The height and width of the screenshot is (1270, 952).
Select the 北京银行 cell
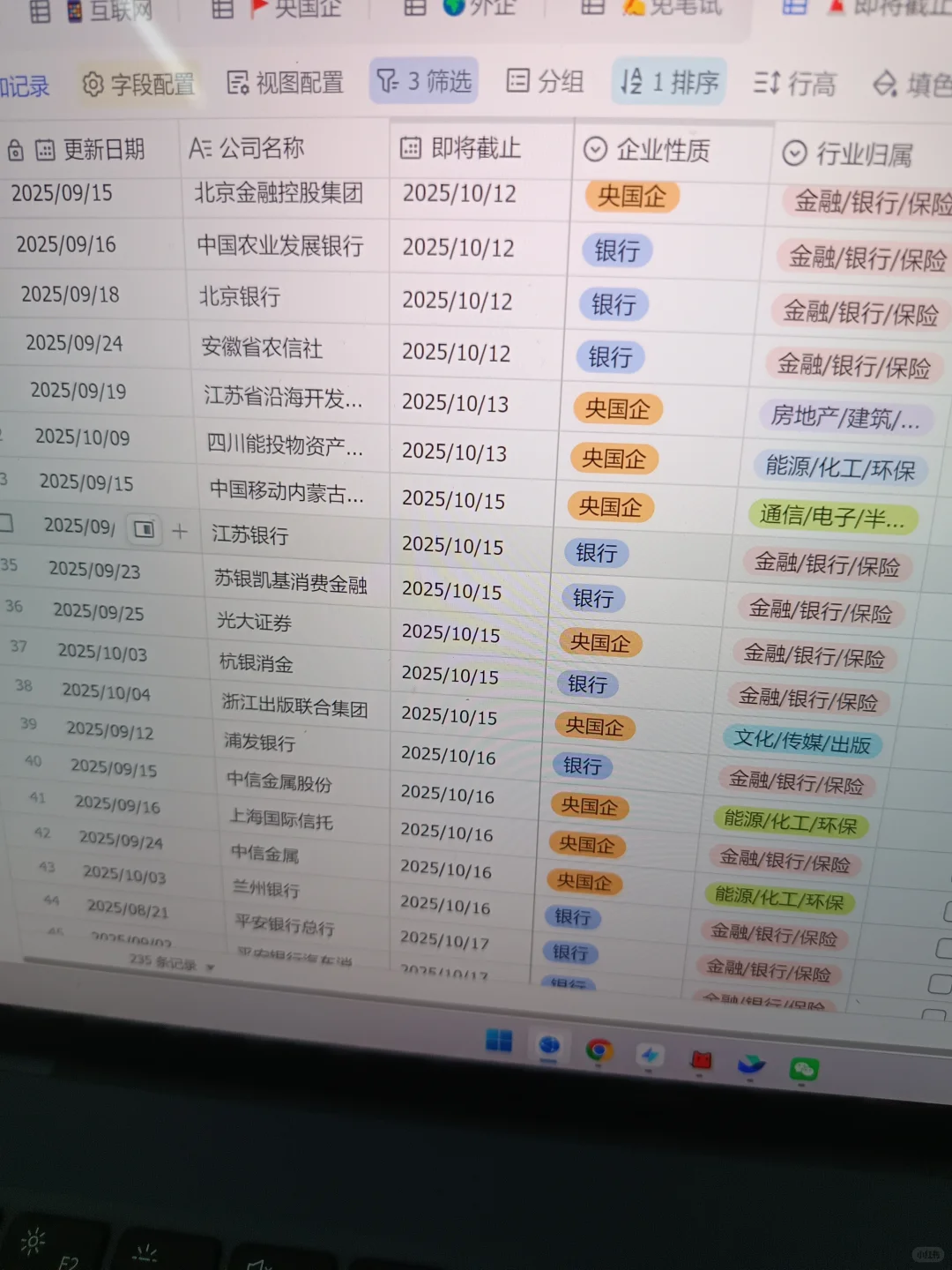[x=240, y=296]
